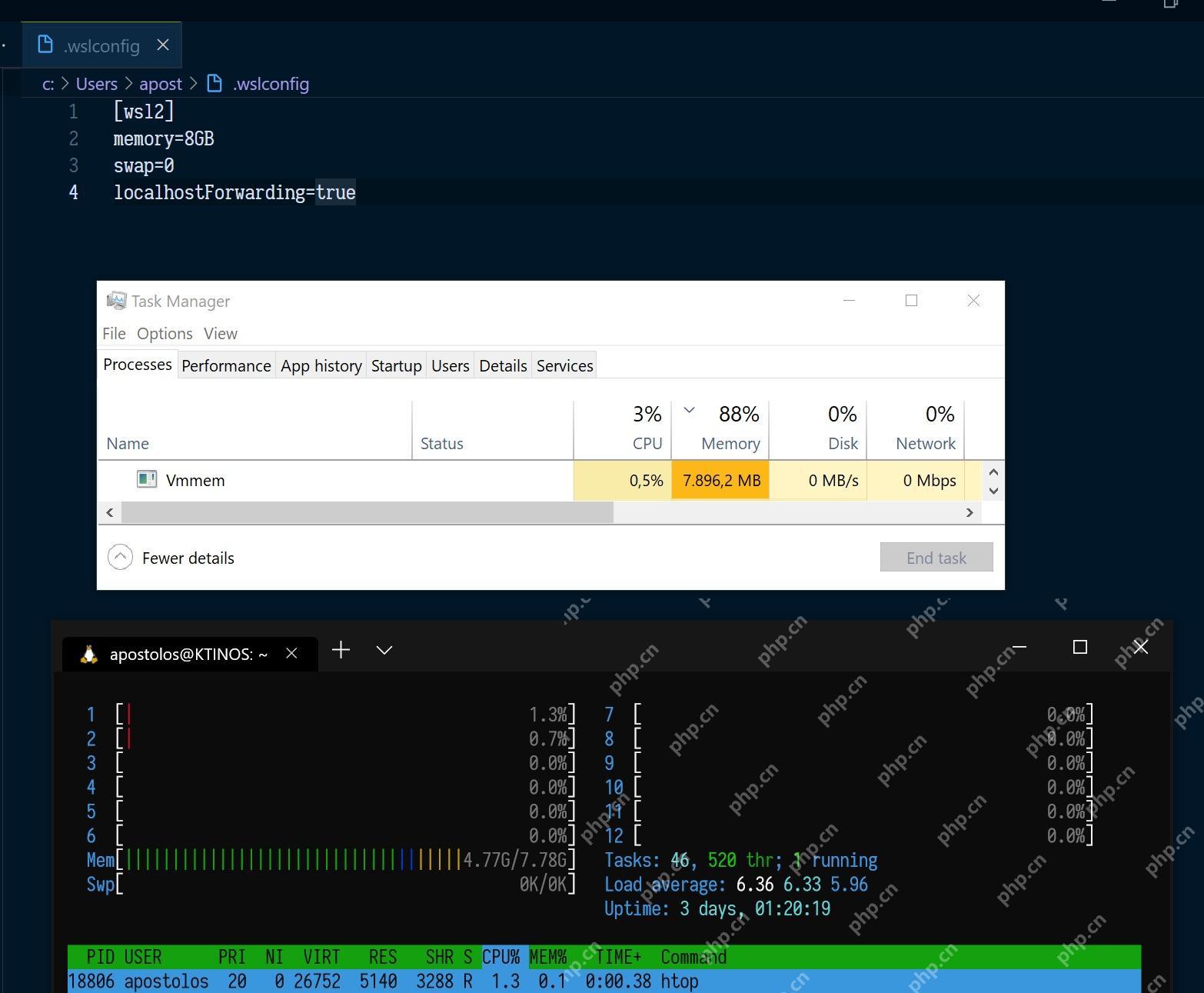Close the apostolos@KTINOS terminal tab

[291, 653]
